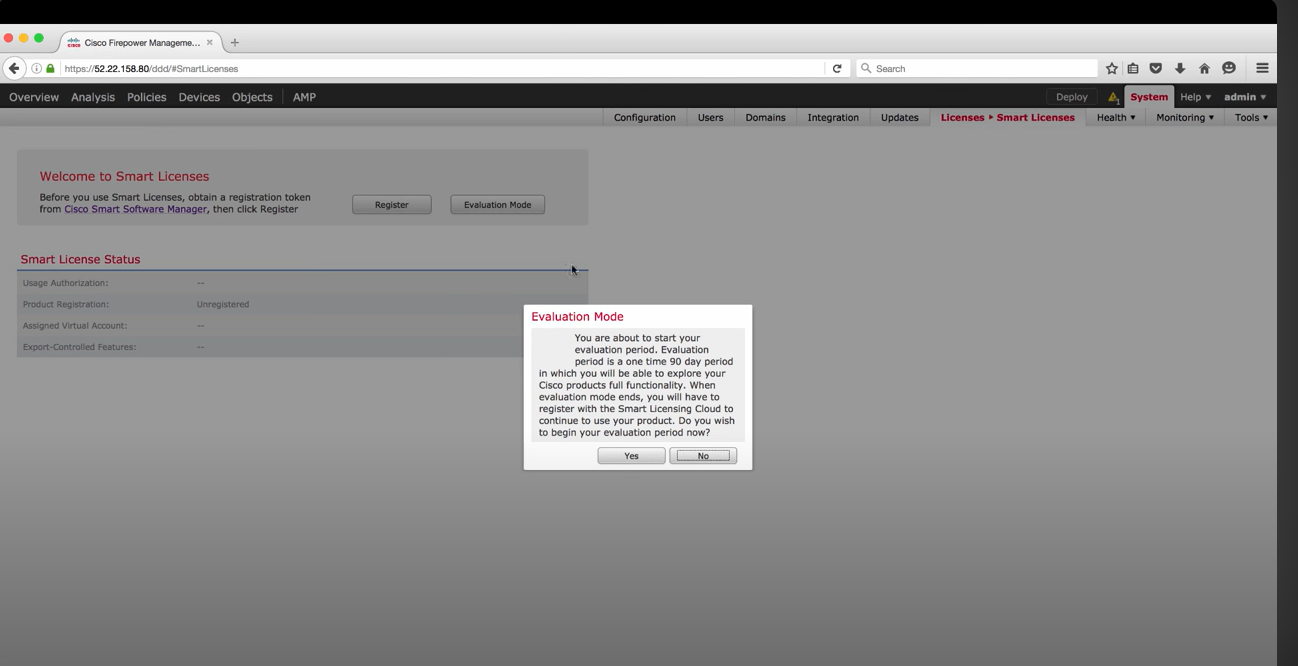Open the Policies menu
This screenshot has width=1298, height=666.
click(x=147, y=97)
